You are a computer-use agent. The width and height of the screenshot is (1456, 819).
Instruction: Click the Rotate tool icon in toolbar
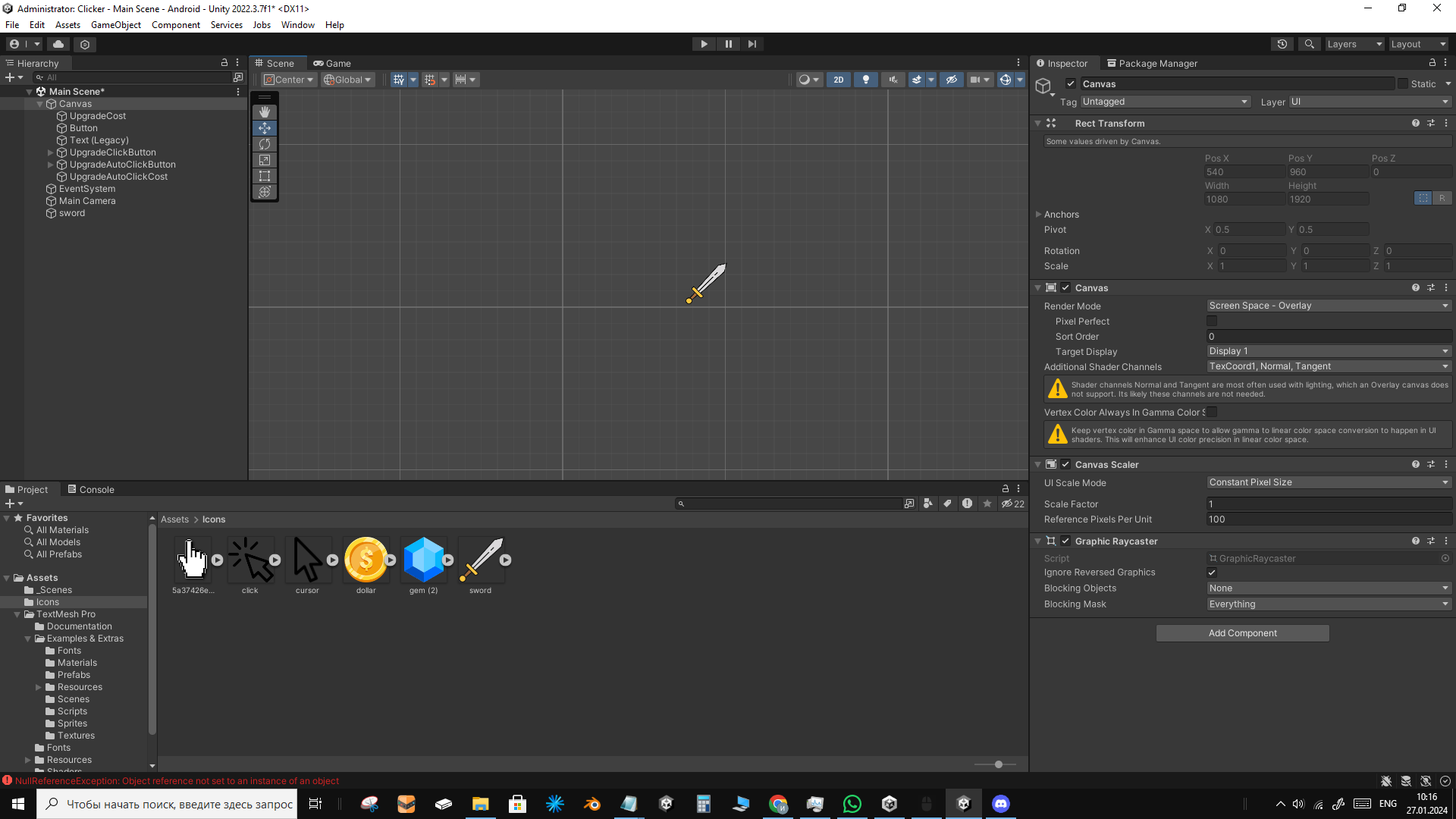pos(265,144)
